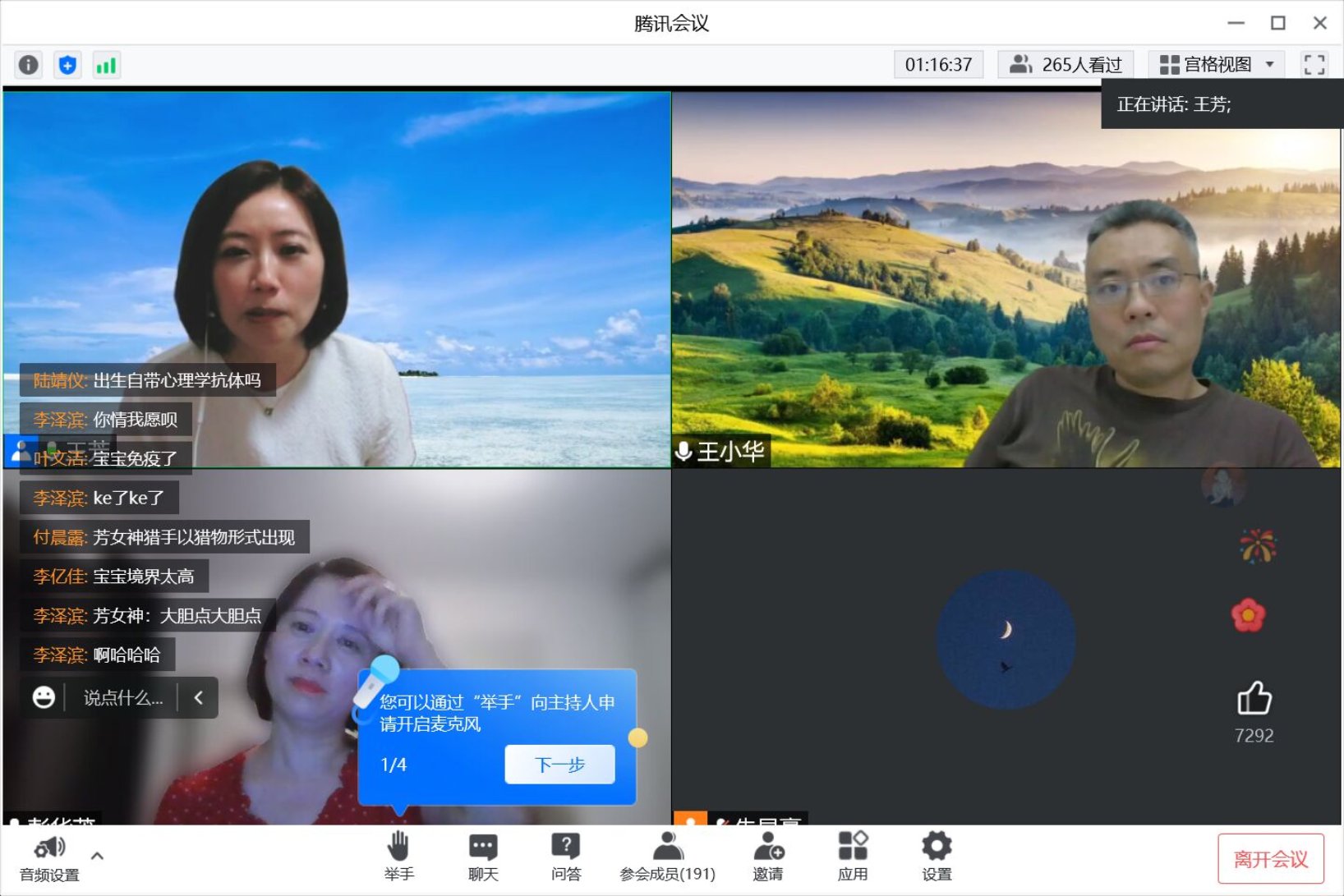
Task: Raise hand with the 举手 button
Action: point(398,856)
